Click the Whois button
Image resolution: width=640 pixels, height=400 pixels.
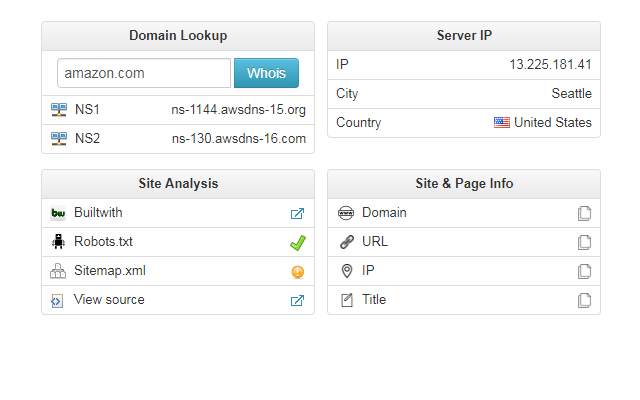[266, 73]
